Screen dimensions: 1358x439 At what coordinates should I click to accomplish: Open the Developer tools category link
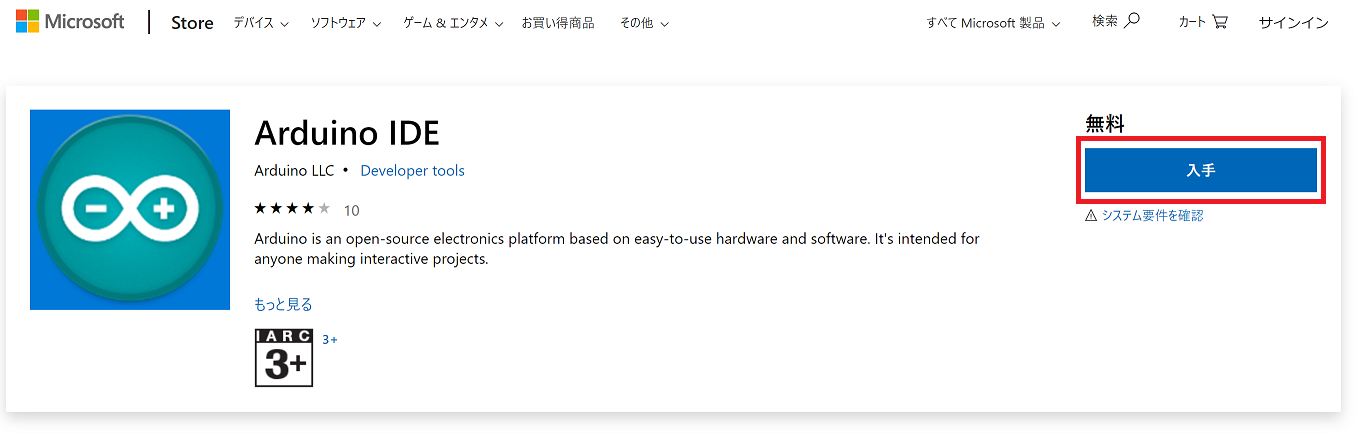[412, 171]
